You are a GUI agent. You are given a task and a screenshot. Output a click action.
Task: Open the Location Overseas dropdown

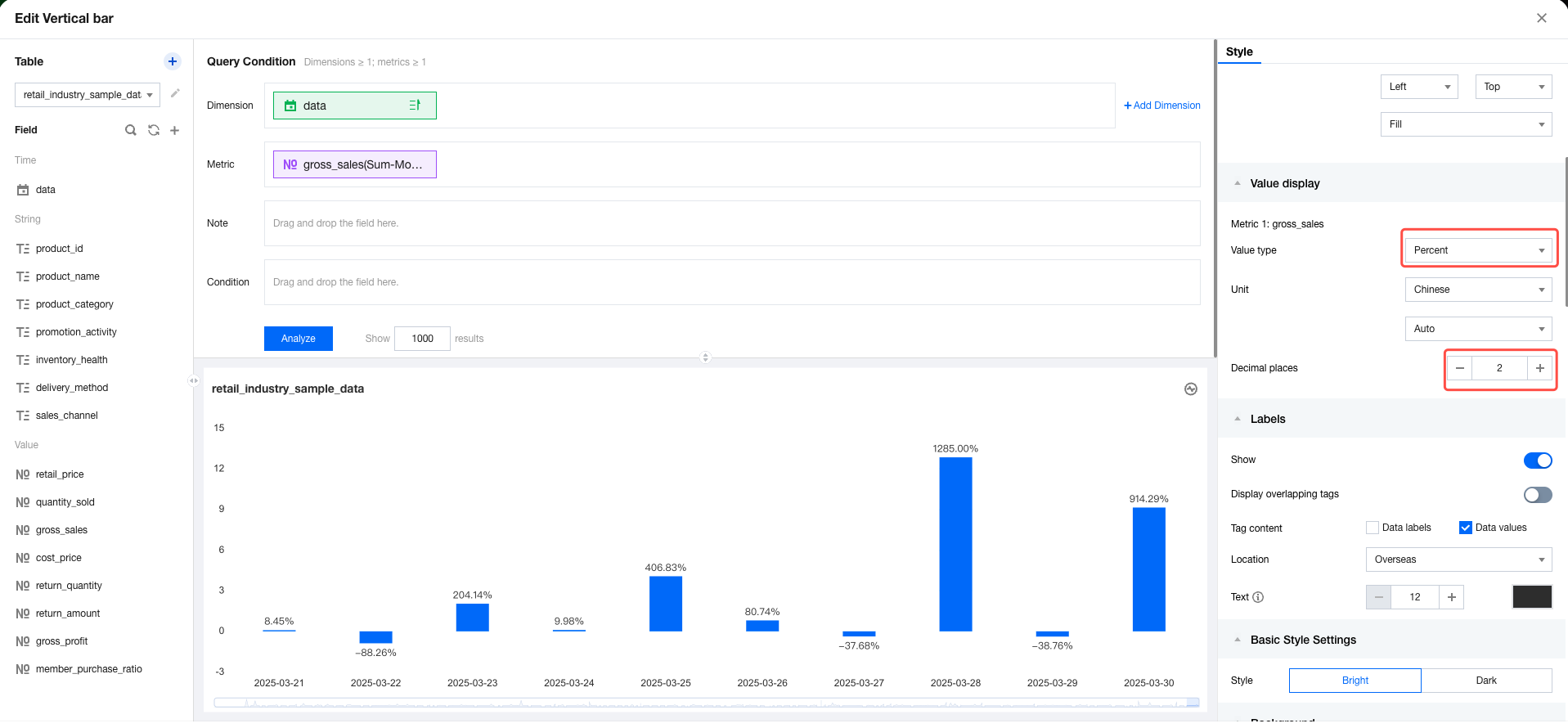1459,559
